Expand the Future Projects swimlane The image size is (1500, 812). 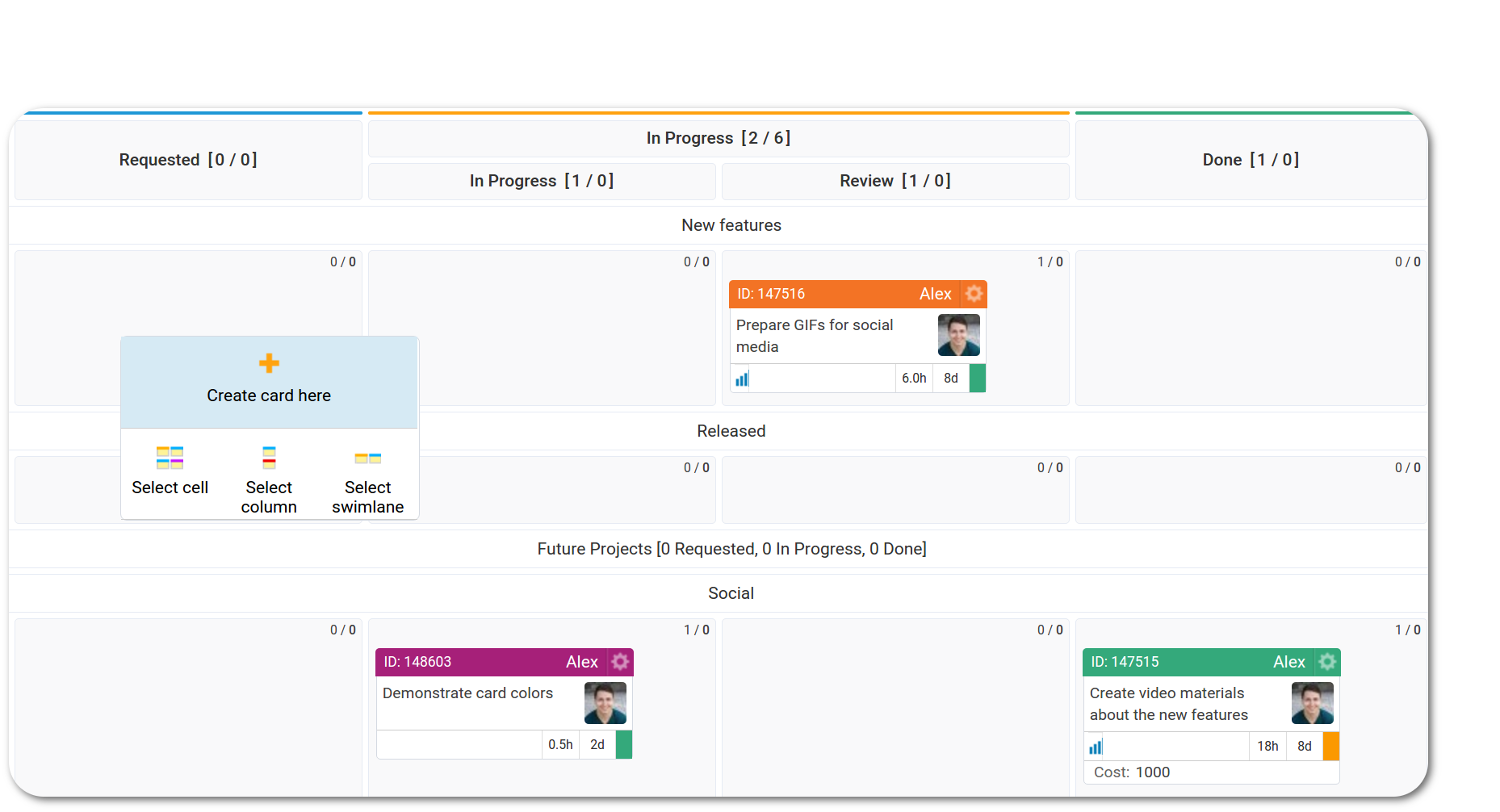[x=731, y=549]
